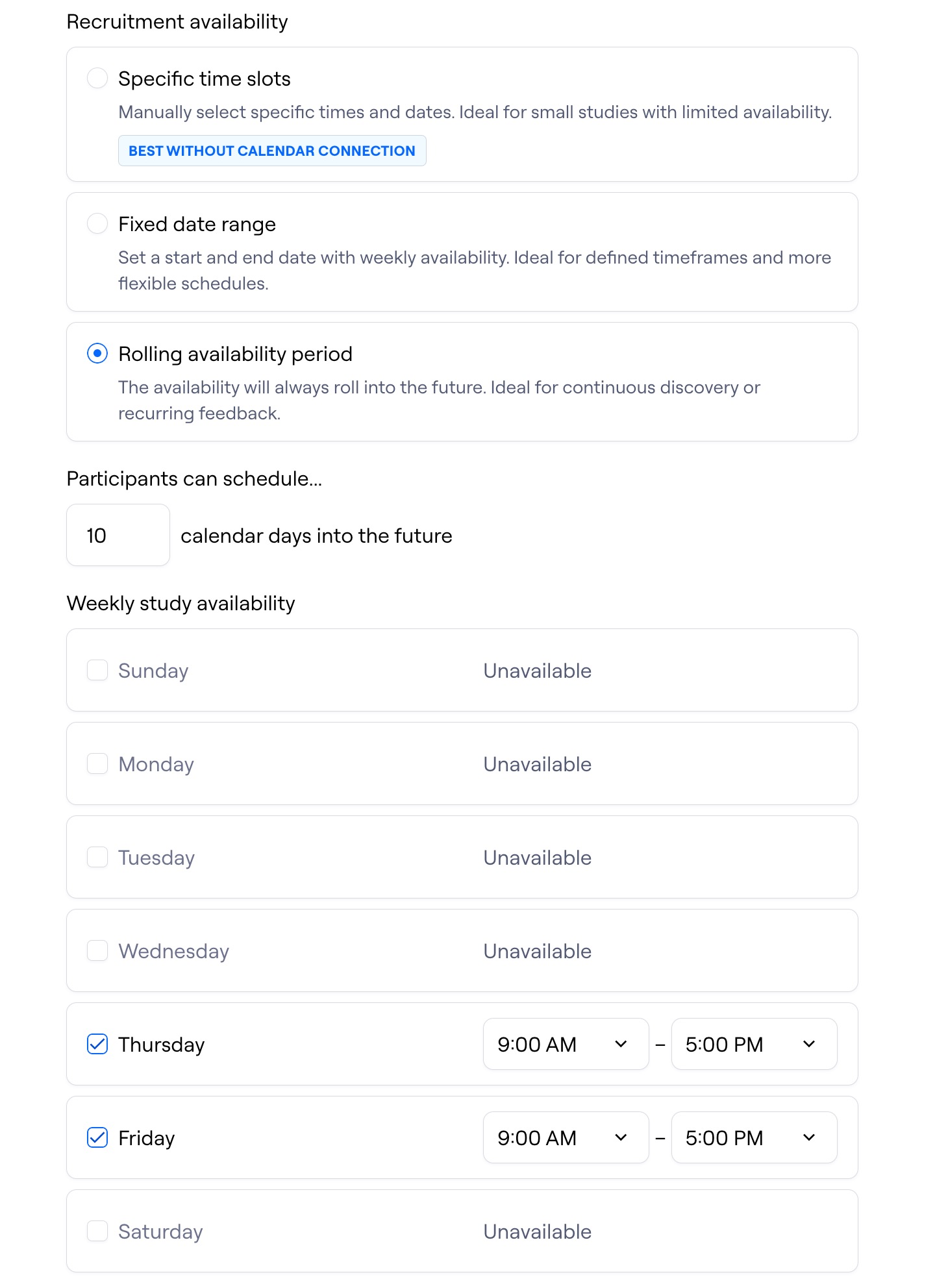Disable the Friday availability checkbox
This screenshot has width=935, height=1288.
click(x=97, y=1138)
